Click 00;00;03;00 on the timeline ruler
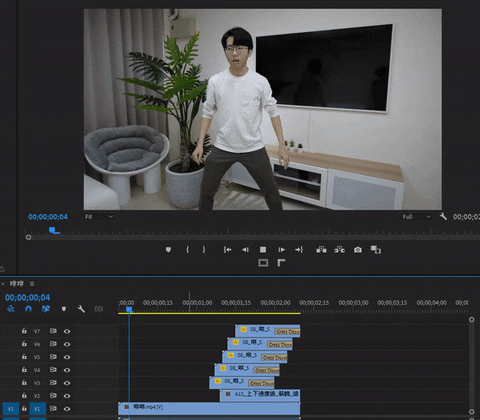 (x=353, y=303)
